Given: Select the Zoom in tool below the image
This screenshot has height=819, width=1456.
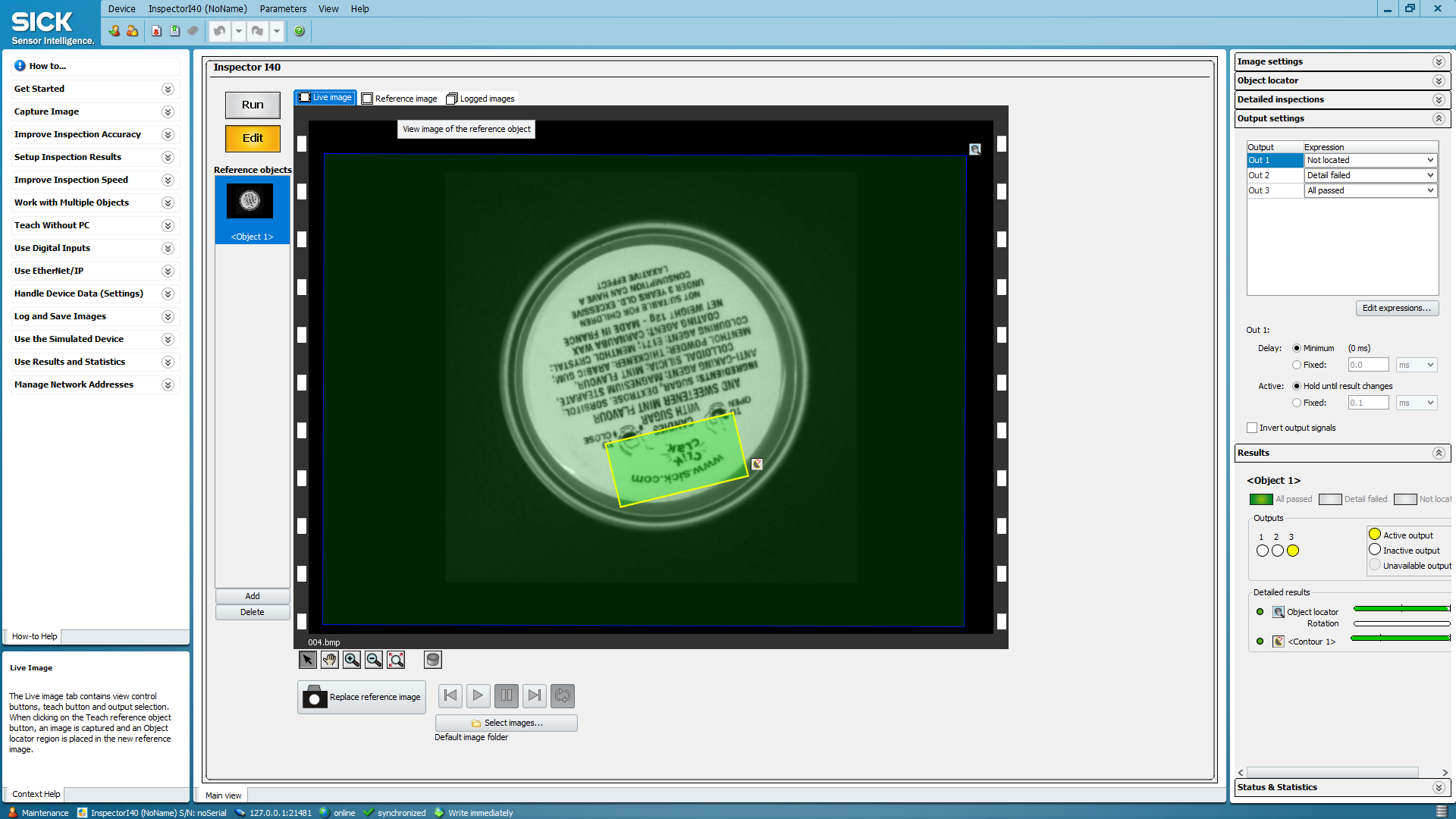Looking at the screenshot, I should 351,660.
